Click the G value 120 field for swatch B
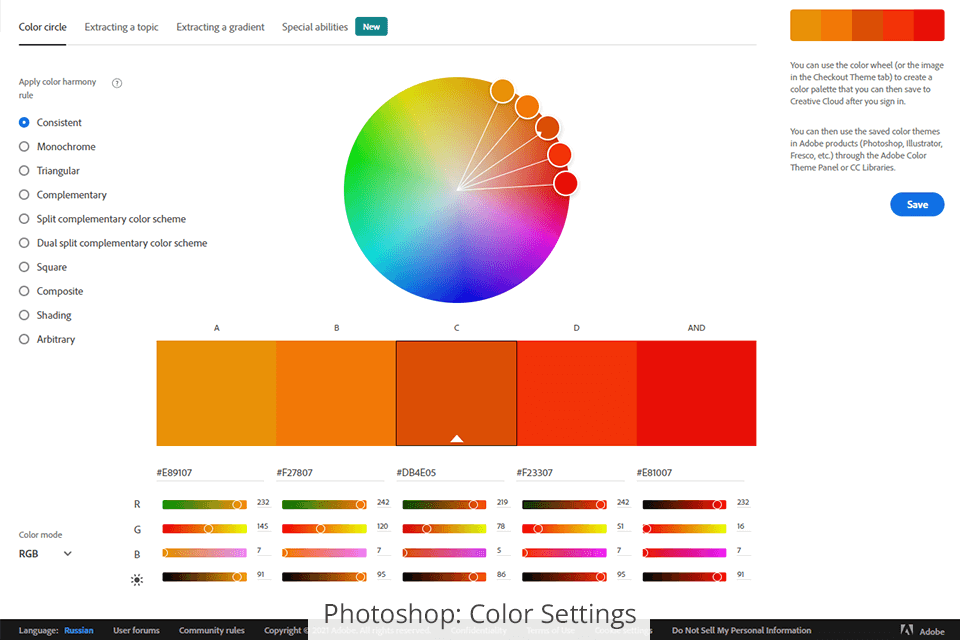960x640 pixels. pos(383,527)
